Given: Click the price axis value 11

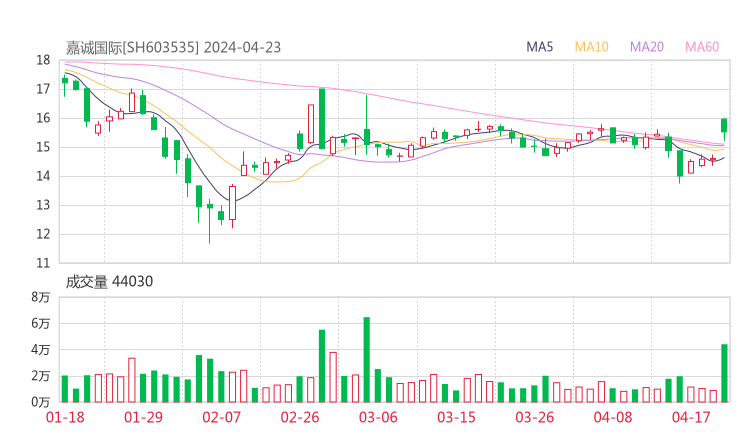Looking at the screenshot, I should [x=43, y=263].
